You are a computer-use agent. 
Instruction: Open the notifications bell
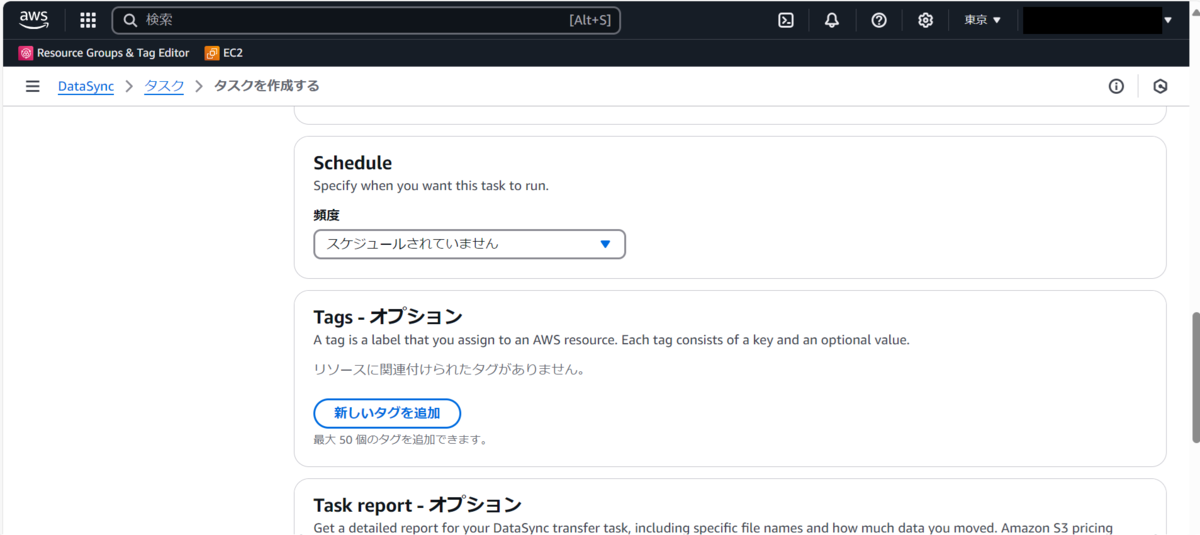pos(832,20)
